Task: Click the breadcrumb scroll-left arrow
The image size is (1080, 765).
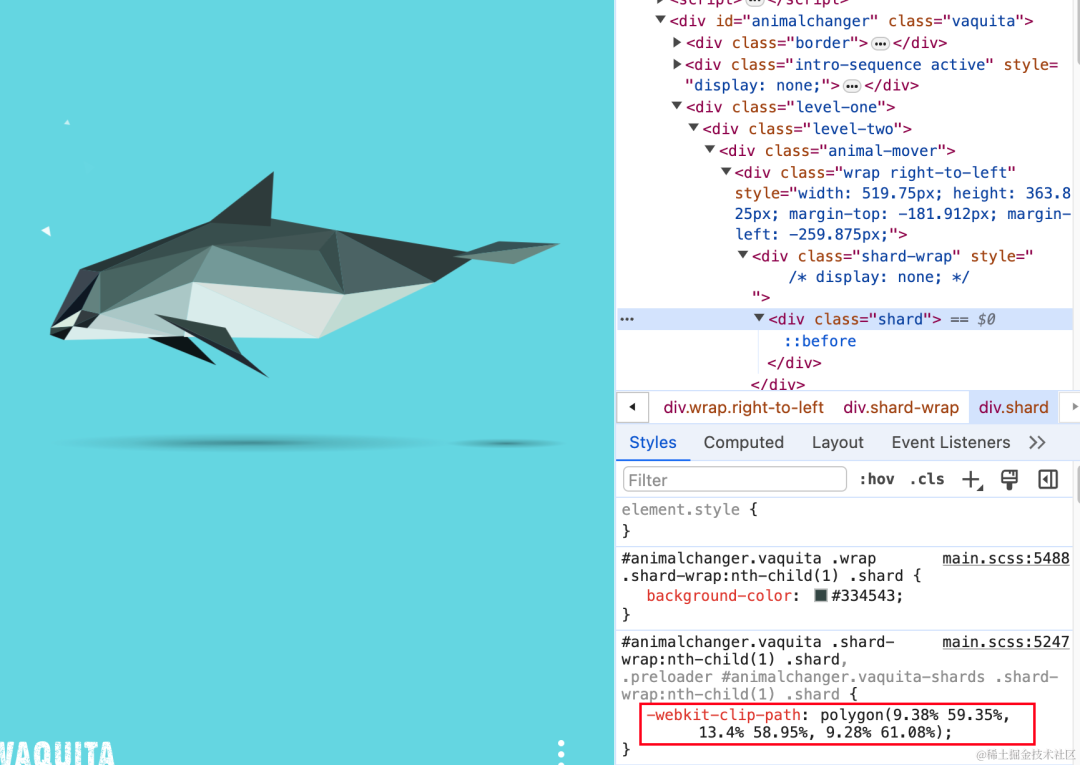Action: 632,407
